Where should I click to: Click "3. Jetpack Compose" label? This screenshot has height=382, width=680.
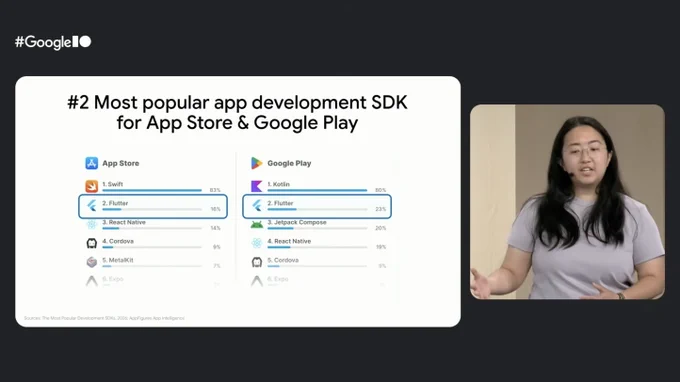pos(297,222)
